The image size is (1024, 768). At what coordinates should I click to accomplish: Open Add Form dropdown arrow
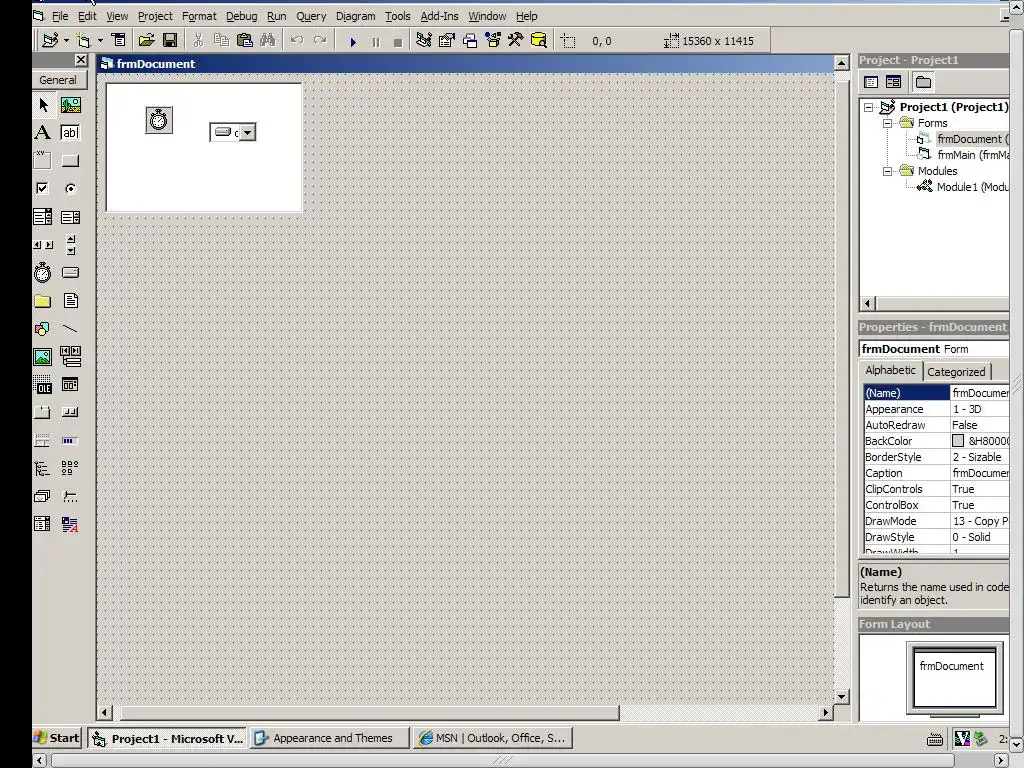coord(100,40)
